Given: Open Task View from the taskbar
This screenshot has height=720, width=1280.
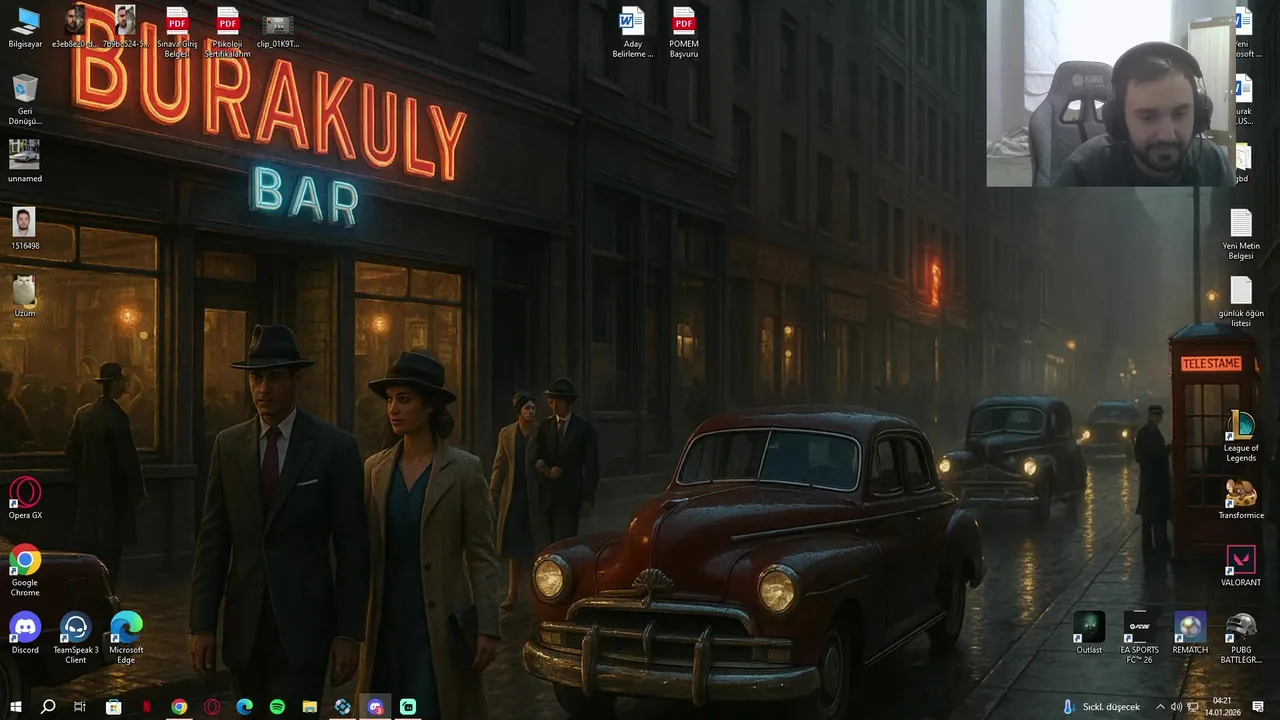Looking at the screenshot, I should (80, 707).
